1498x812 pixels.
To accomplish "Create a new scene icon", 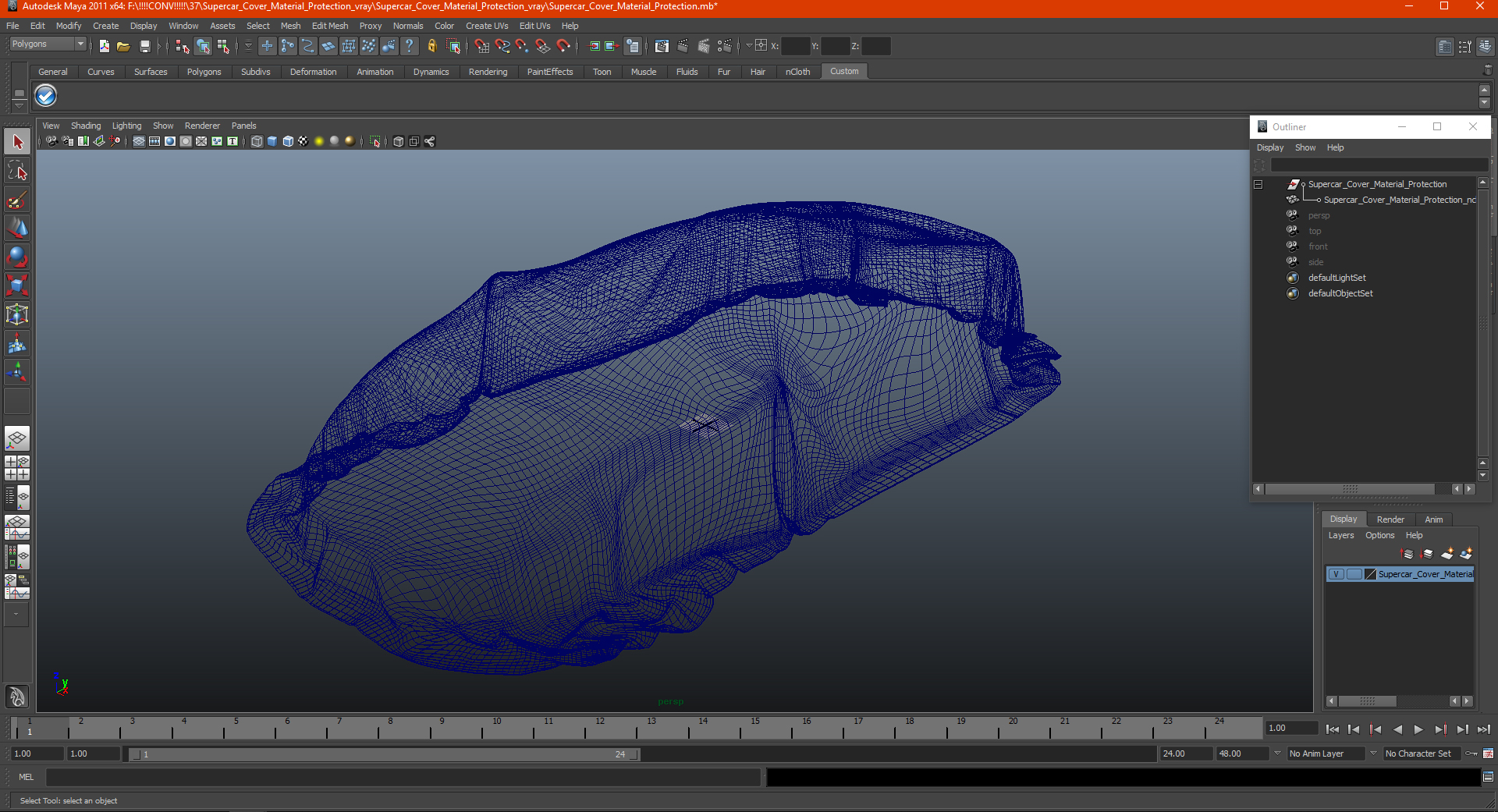I will 104,46.
